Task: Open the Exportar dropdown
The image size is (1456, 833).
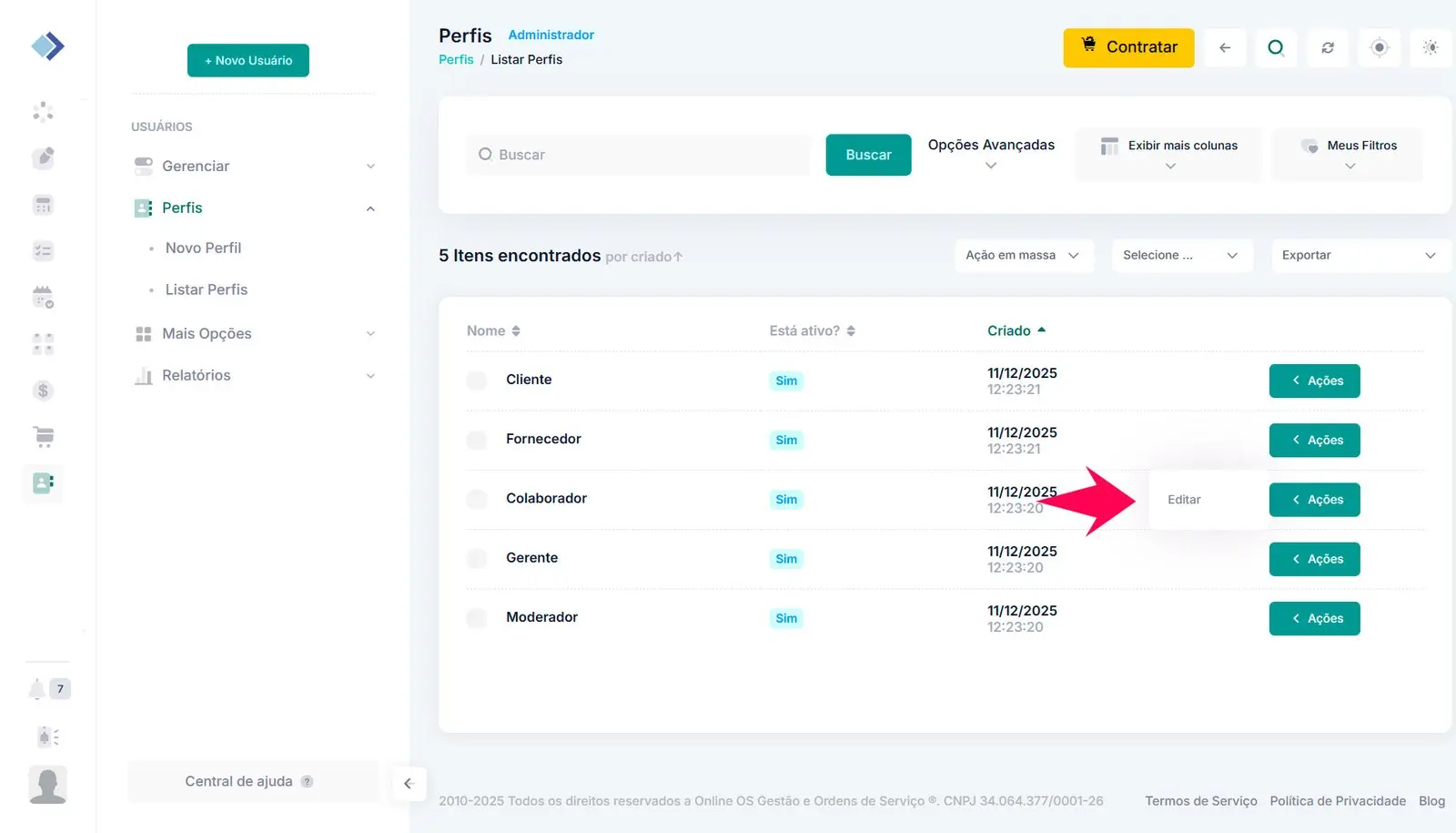Action: tap(1358, 256)
